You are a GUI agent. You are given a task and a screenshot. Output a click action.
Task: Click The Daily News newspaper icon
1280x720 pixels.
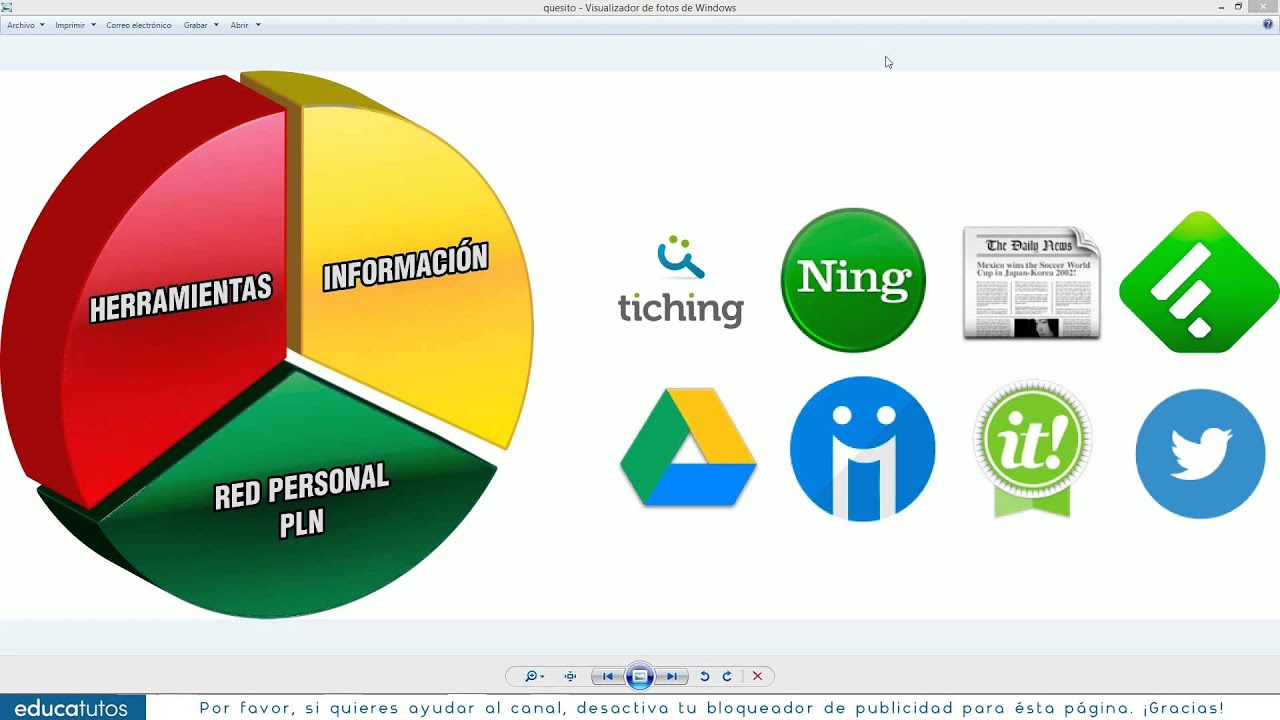[x=1032, y=283]
